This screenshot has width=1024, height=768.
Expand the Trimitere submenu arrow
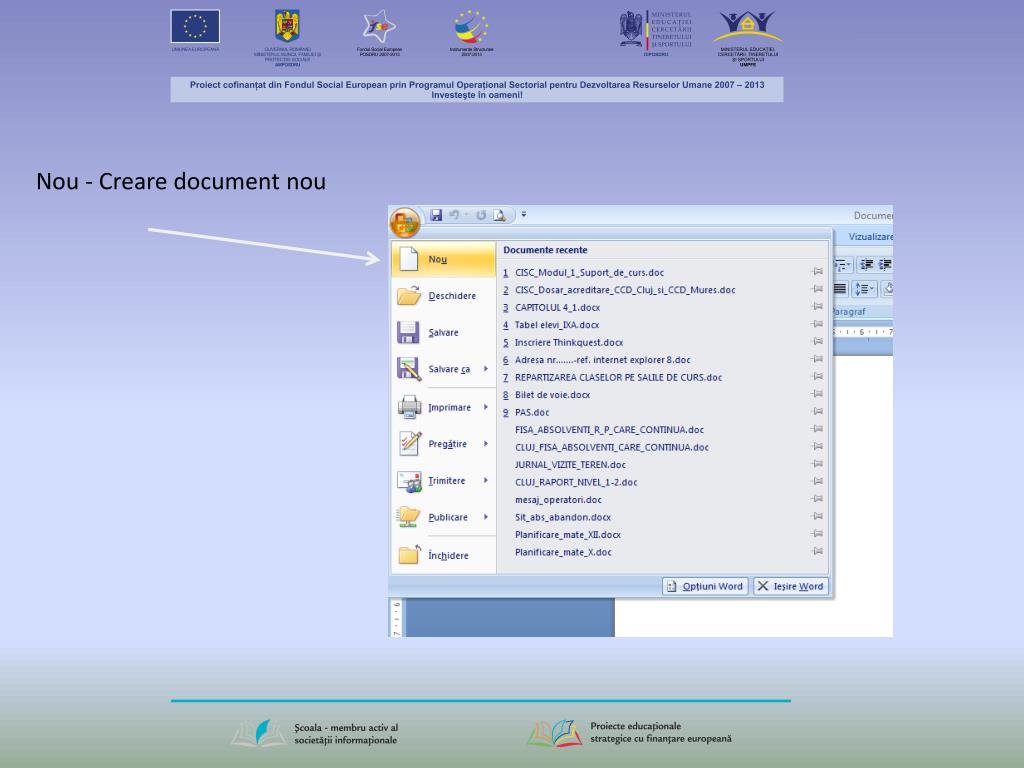point(486,481)
